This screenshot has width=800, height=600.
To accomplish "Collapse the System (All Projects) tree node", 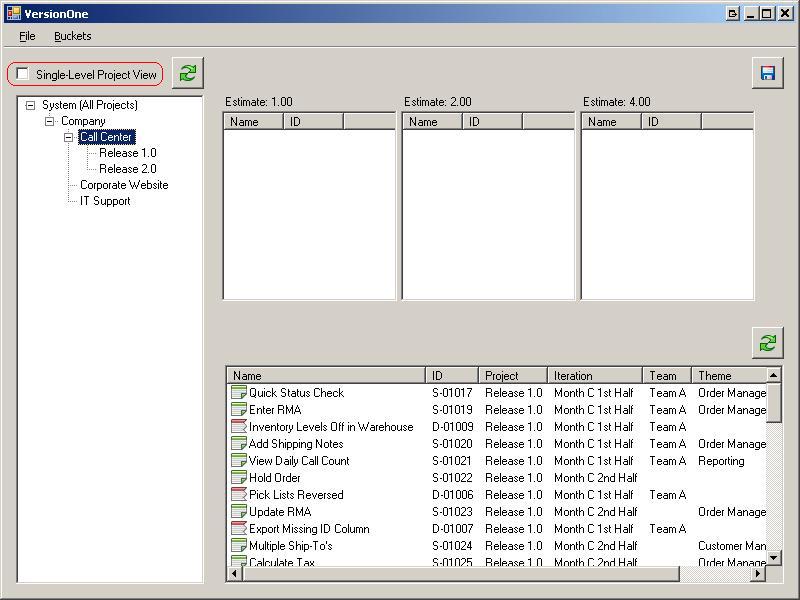I will (31, 106).
